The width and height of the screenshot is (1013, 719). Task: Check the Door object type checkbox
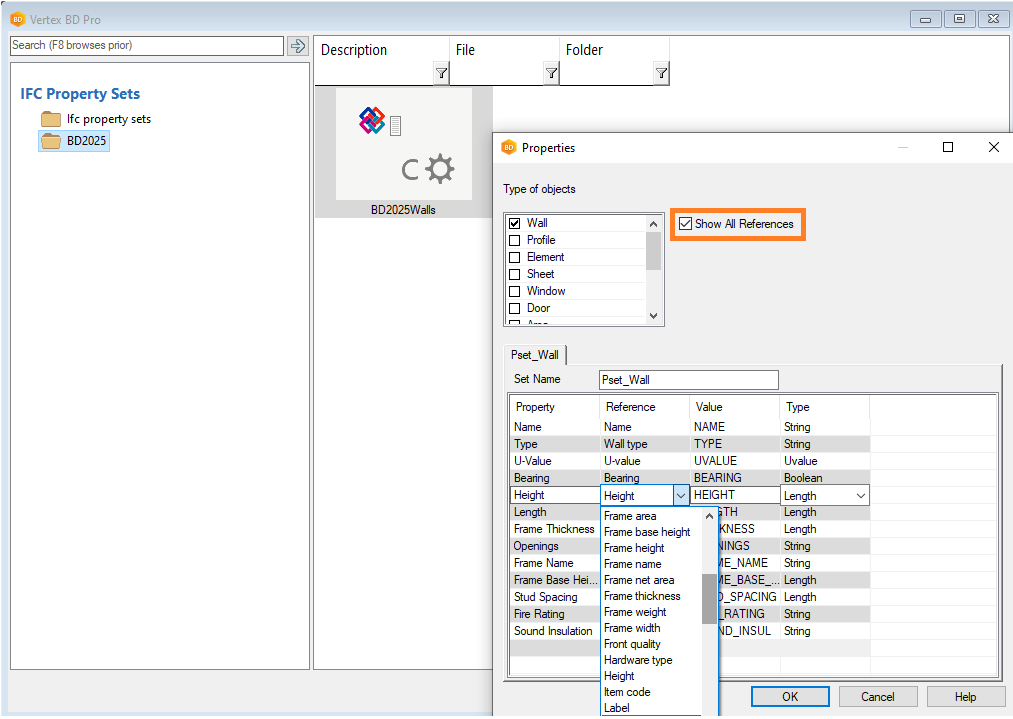point(515,308)
